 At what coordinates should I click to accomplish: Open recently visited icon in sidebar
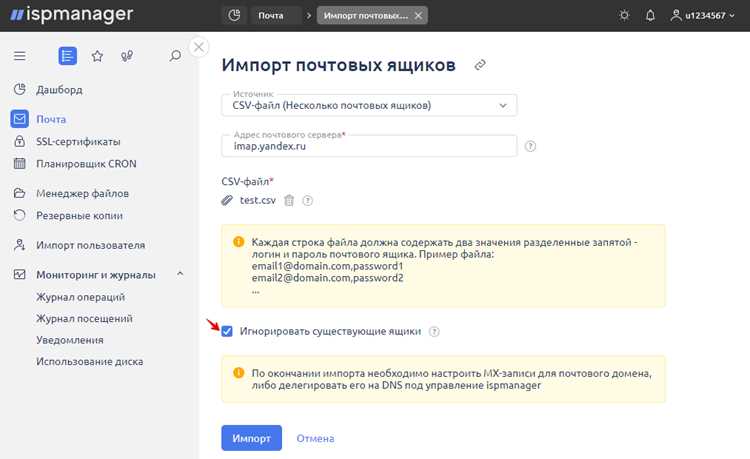pos(127,56)
